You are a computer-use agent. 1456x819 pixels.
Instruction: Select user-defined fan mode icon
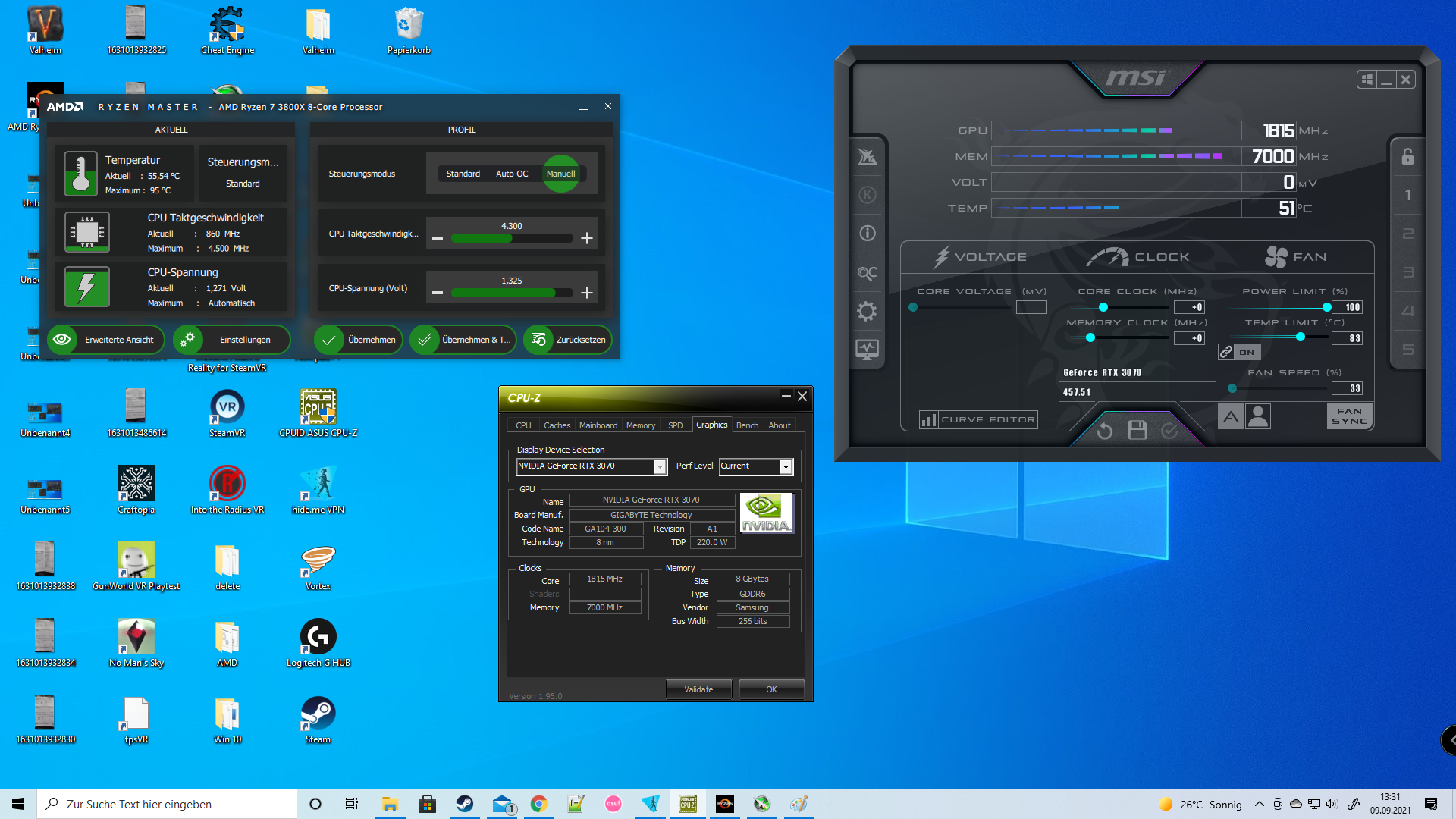(x=1258, y=416)
